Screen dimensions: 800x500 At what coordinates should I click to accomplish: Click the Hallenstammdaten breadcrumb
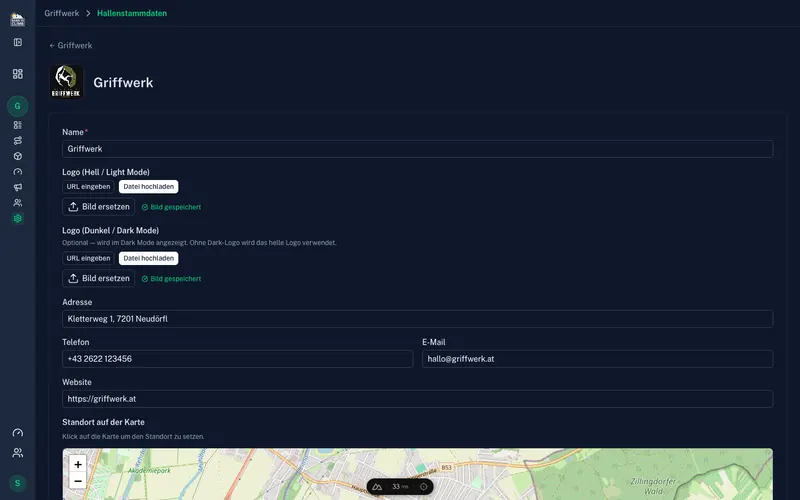pos(132,13)
